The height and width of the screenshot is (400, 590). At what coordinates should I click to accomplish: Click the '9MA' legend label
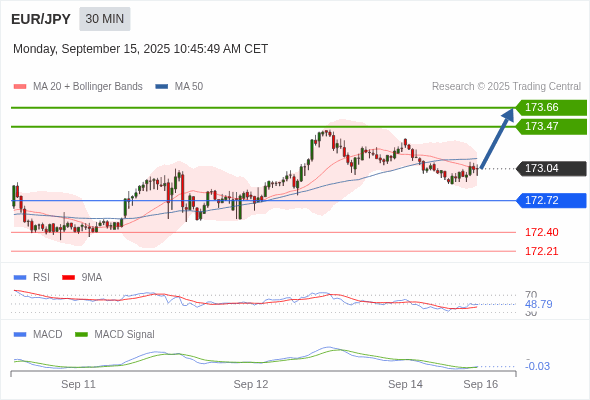coord(92,278)
